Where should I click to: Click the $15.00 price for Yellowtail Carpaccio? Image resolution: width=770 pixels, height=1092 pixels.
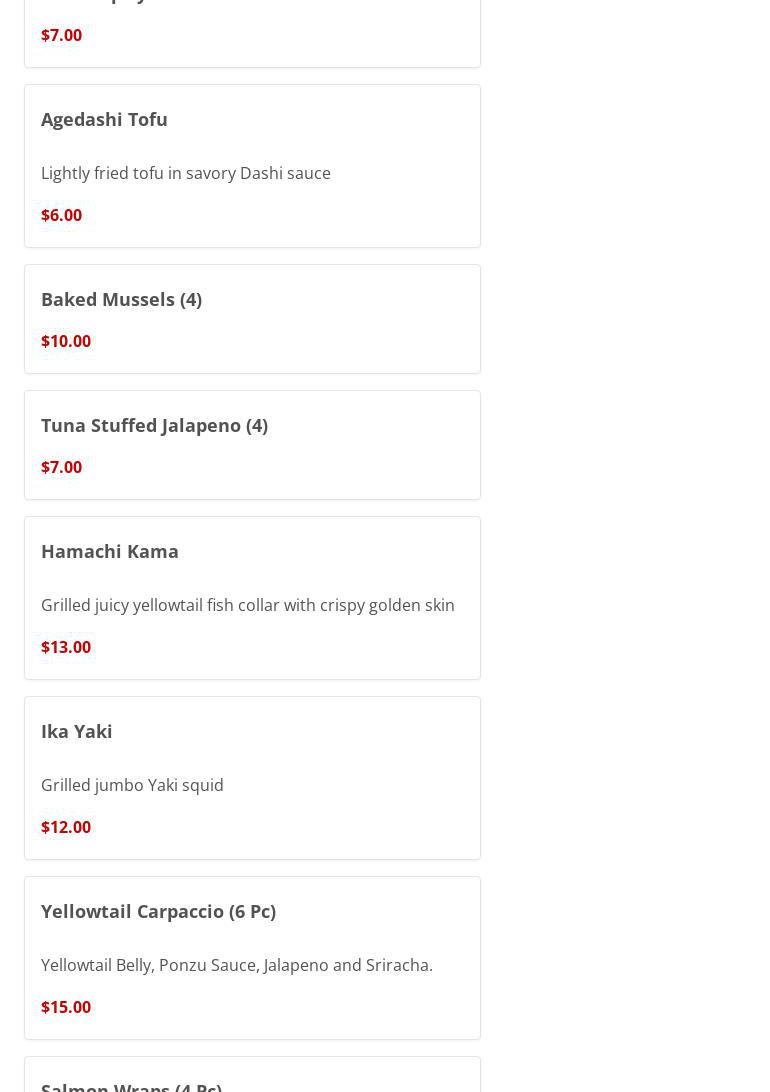[66, 1007]
